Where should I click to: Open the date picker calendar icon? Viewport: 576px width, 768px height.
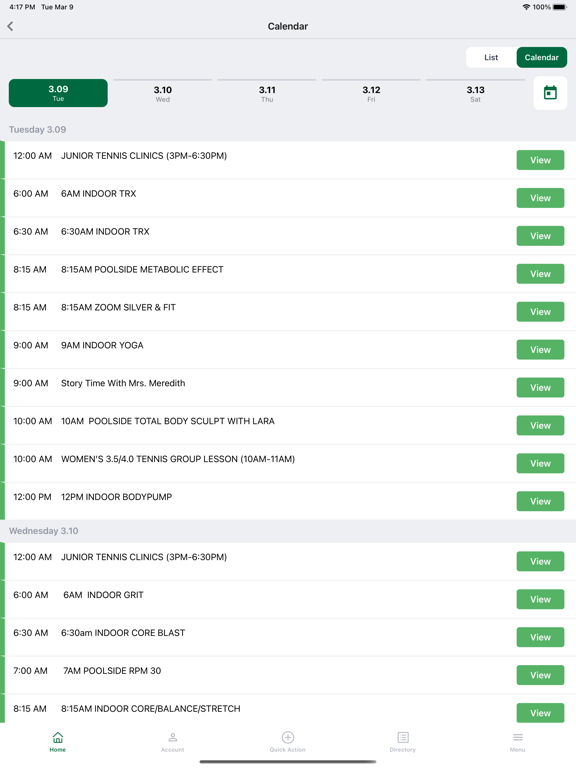(x=550, y=93)
